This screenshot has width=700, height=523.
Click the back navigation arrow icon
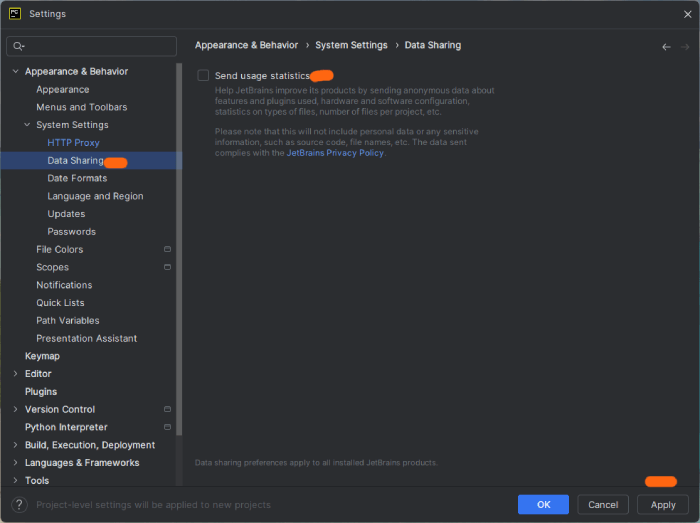pyautogui.click(x=666, y=46)
